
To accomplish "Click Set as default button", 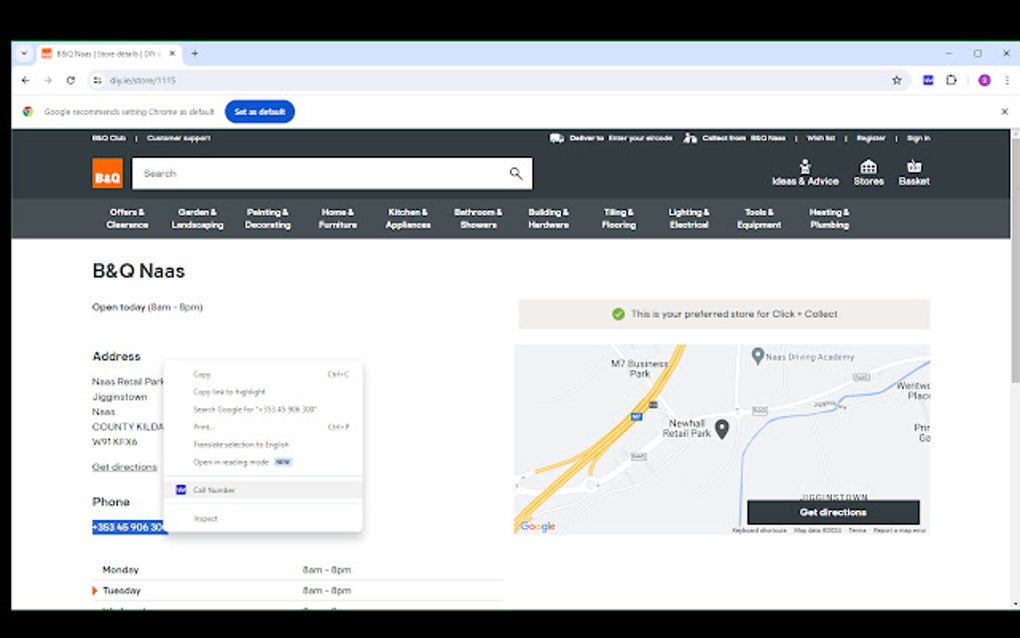I will click(259, 112).
